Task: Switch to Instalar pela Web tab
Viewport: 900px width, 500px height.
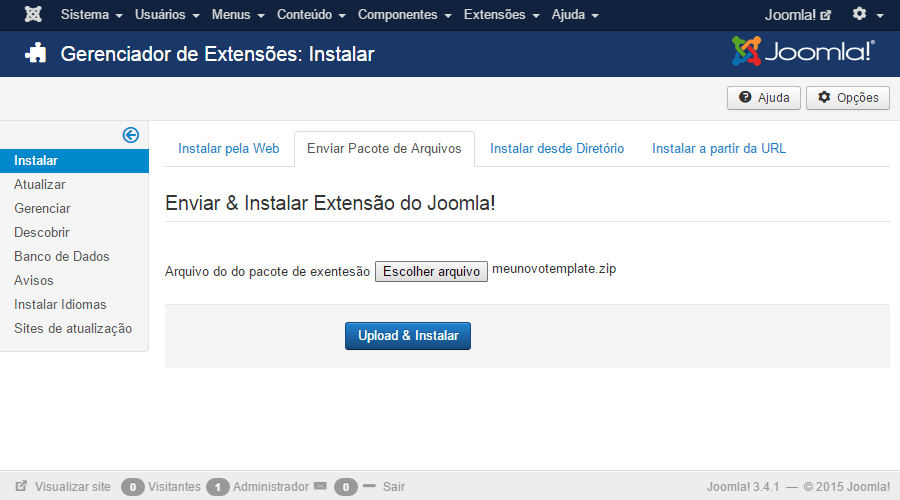Action: (x=228, y=149)
